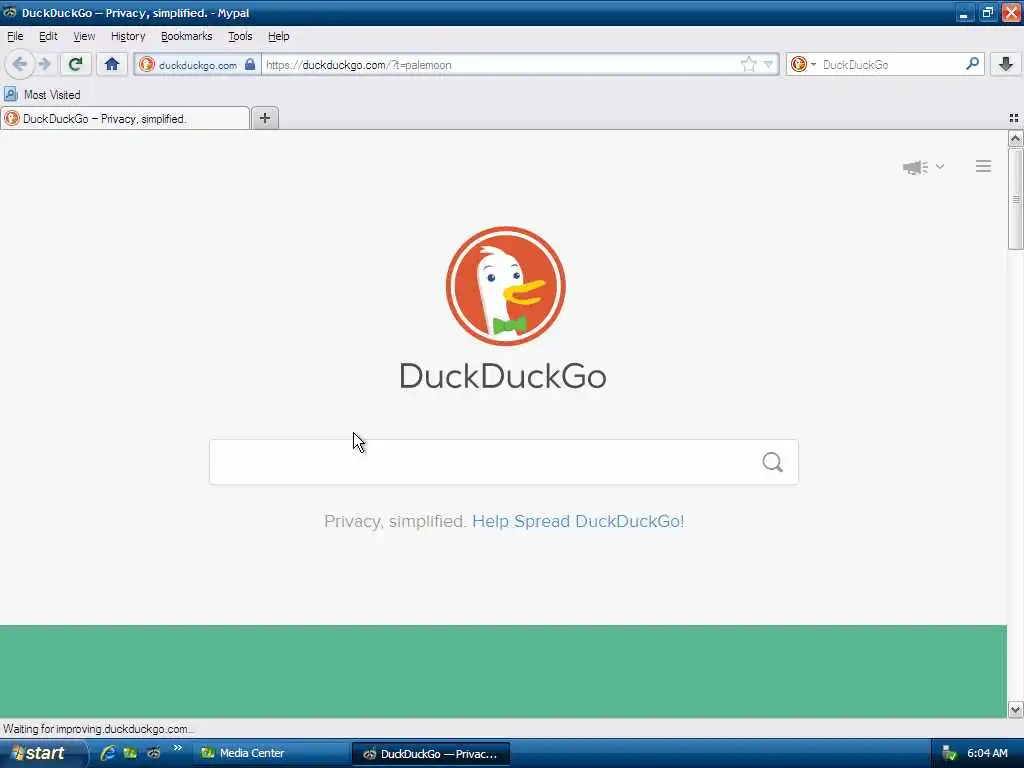Open the megaphone feedback dropdown

923,167
